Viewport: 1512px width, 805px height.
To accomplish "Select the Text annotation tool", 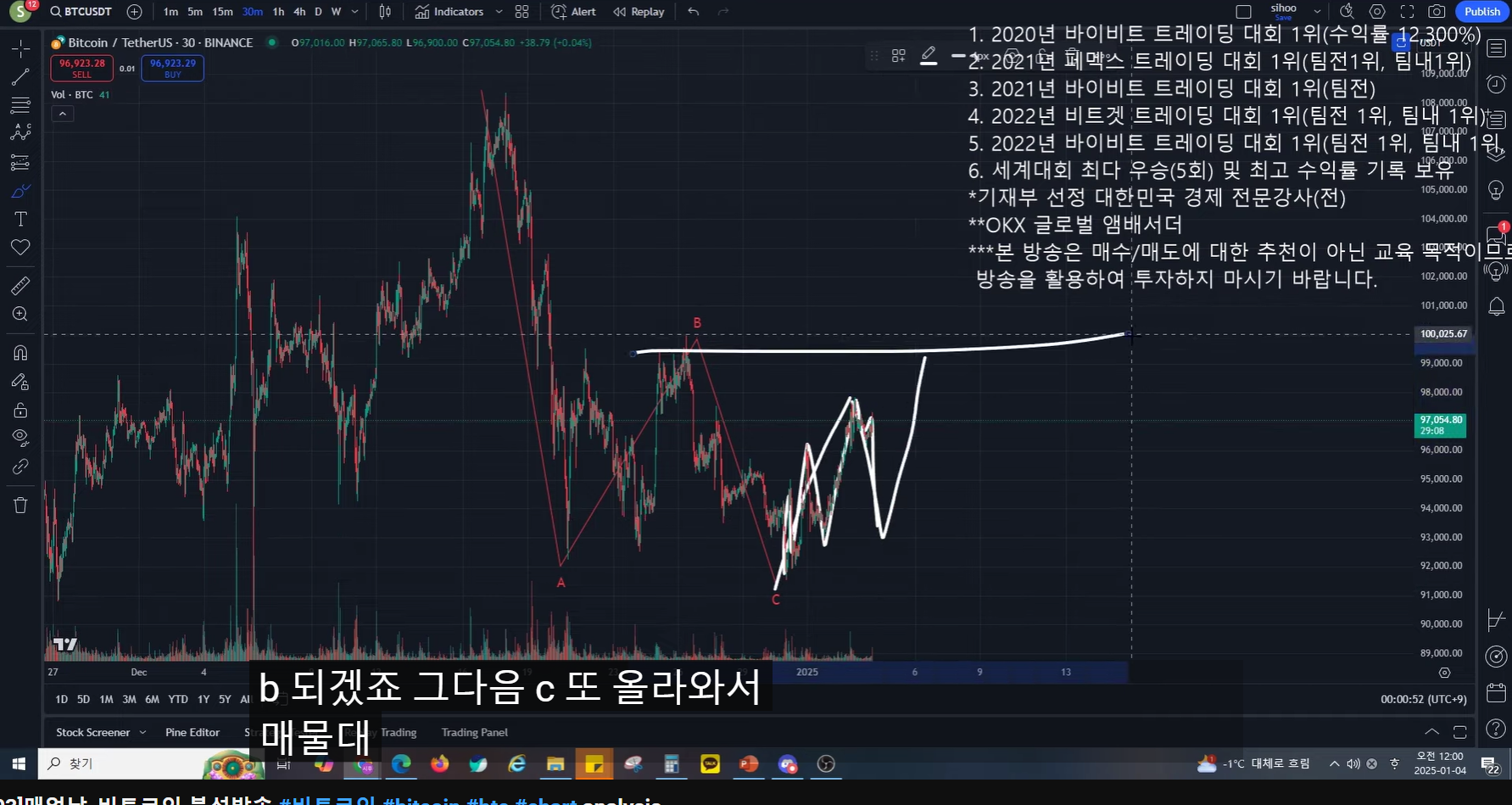I will point(20,219).
